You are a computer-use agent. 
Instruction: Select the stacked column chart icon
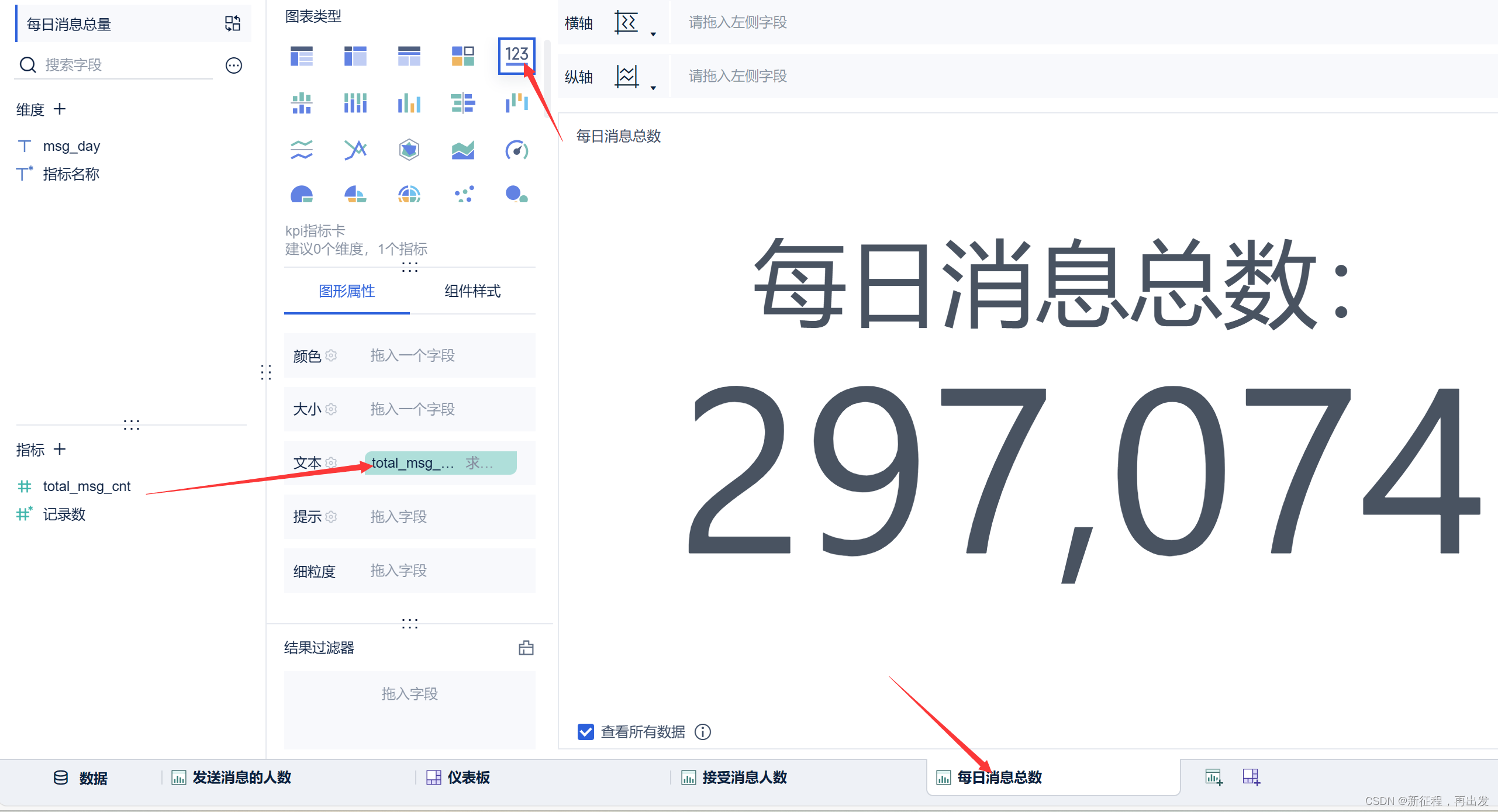355,103
